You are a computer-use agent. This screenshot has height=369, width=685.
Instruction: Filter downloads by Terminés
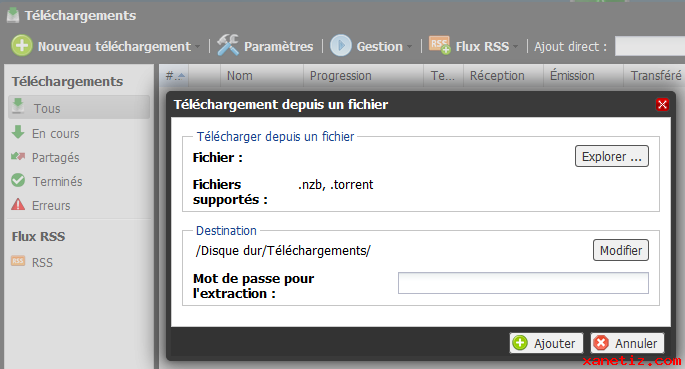pos(57,182)
